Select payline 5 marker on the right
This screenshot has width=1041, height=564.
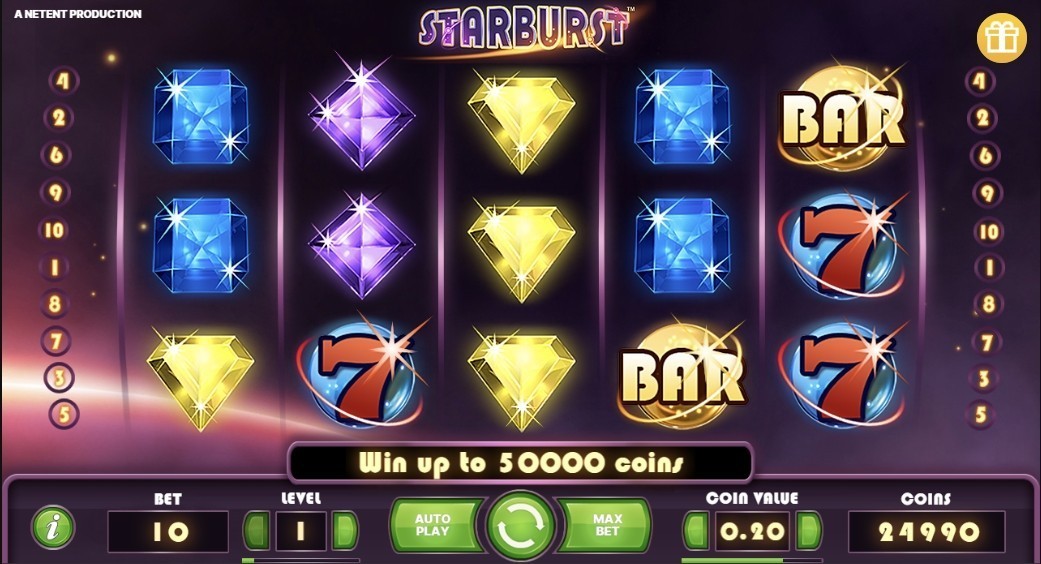pyautogui.click(x=981, y=415)
